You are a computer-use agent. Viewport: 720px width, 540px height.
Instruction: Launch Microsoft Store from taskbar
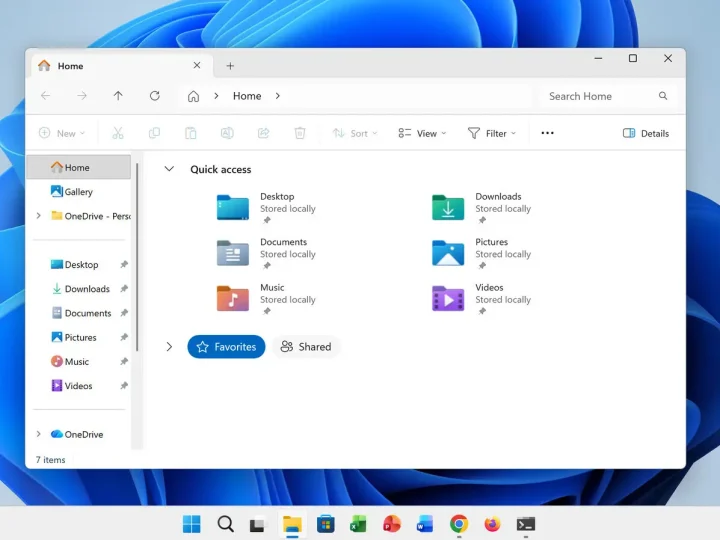click(326, 524)
